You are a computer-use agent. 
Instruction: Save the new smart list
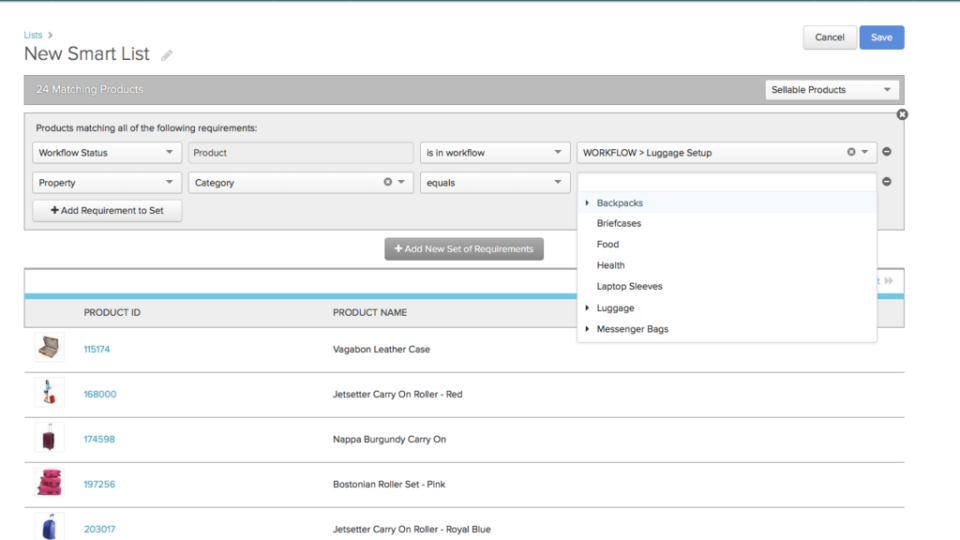pyautogui.click(x=882, y=37)
